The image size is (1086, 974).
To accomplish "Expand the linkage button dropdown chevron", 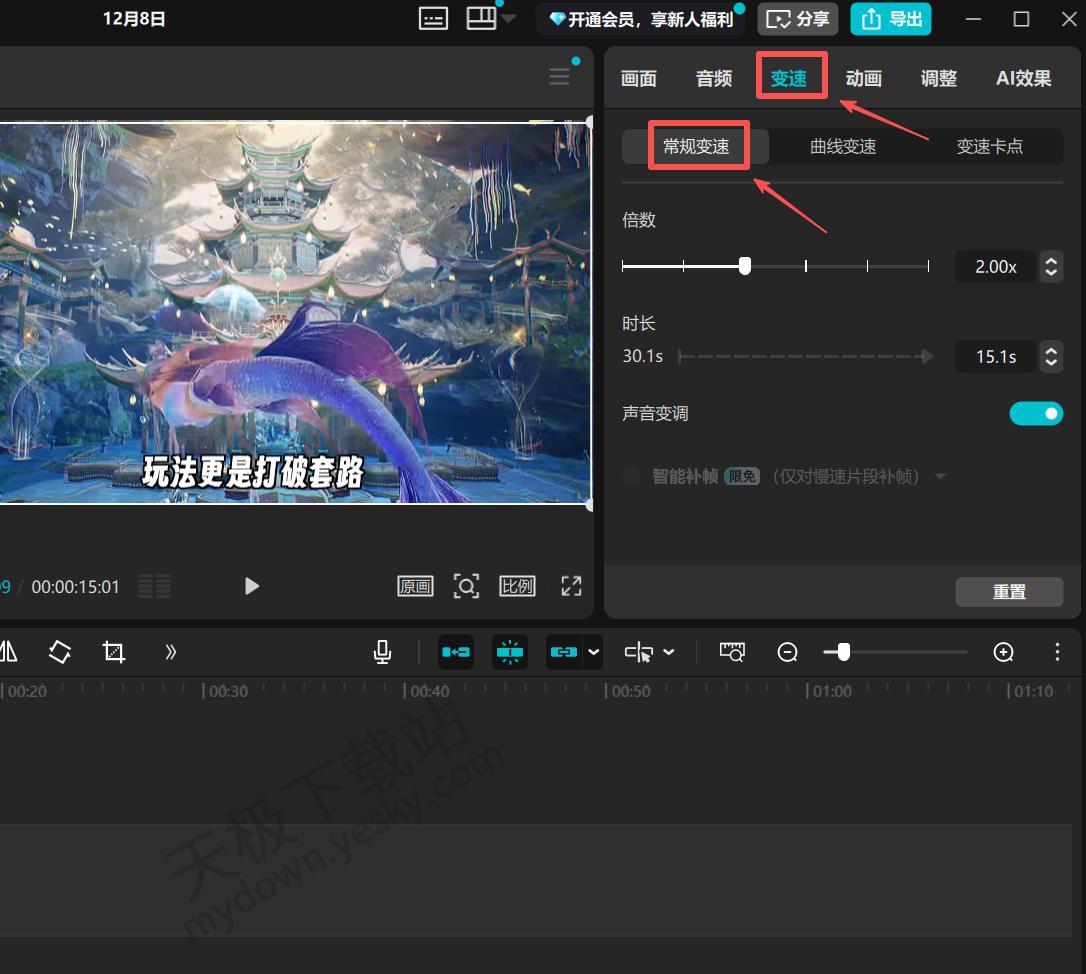I will tap(594, 652).
